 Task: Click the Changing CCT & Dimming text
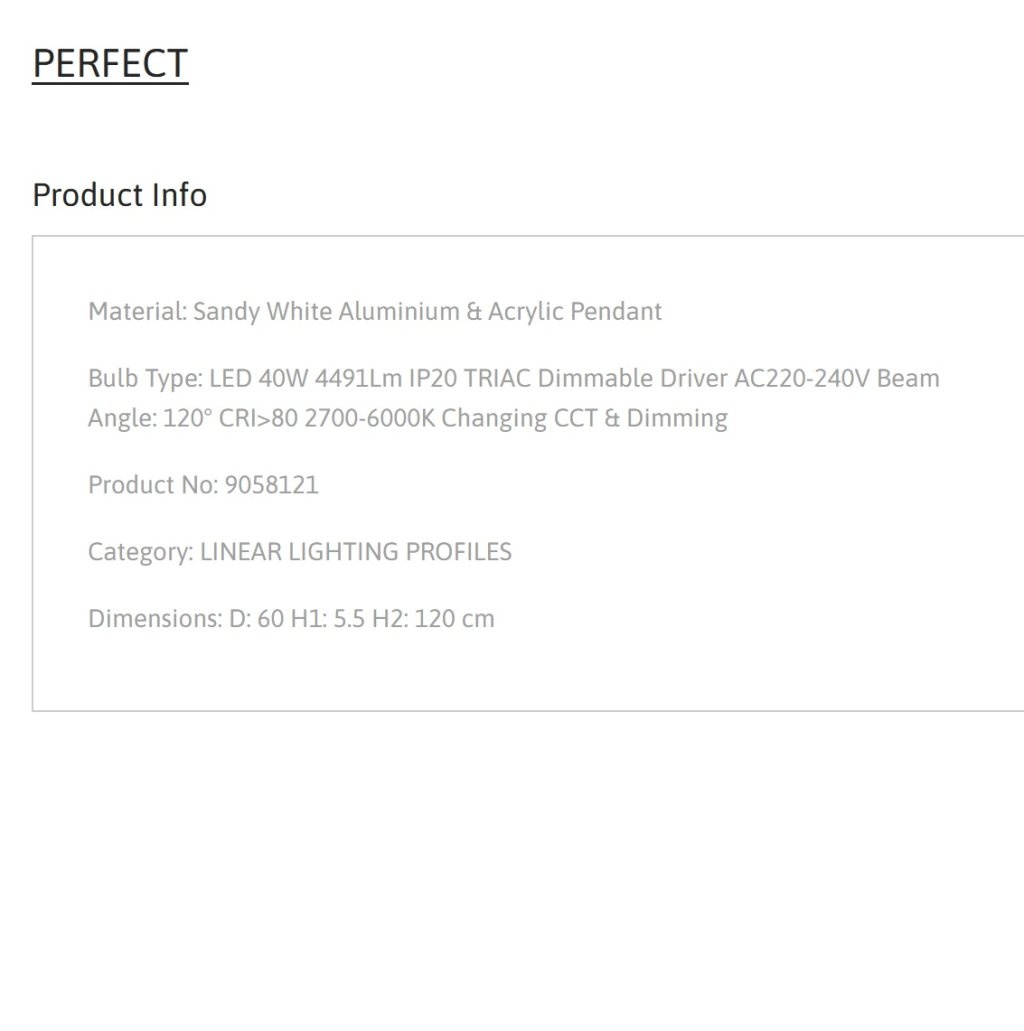pos(585,418)
